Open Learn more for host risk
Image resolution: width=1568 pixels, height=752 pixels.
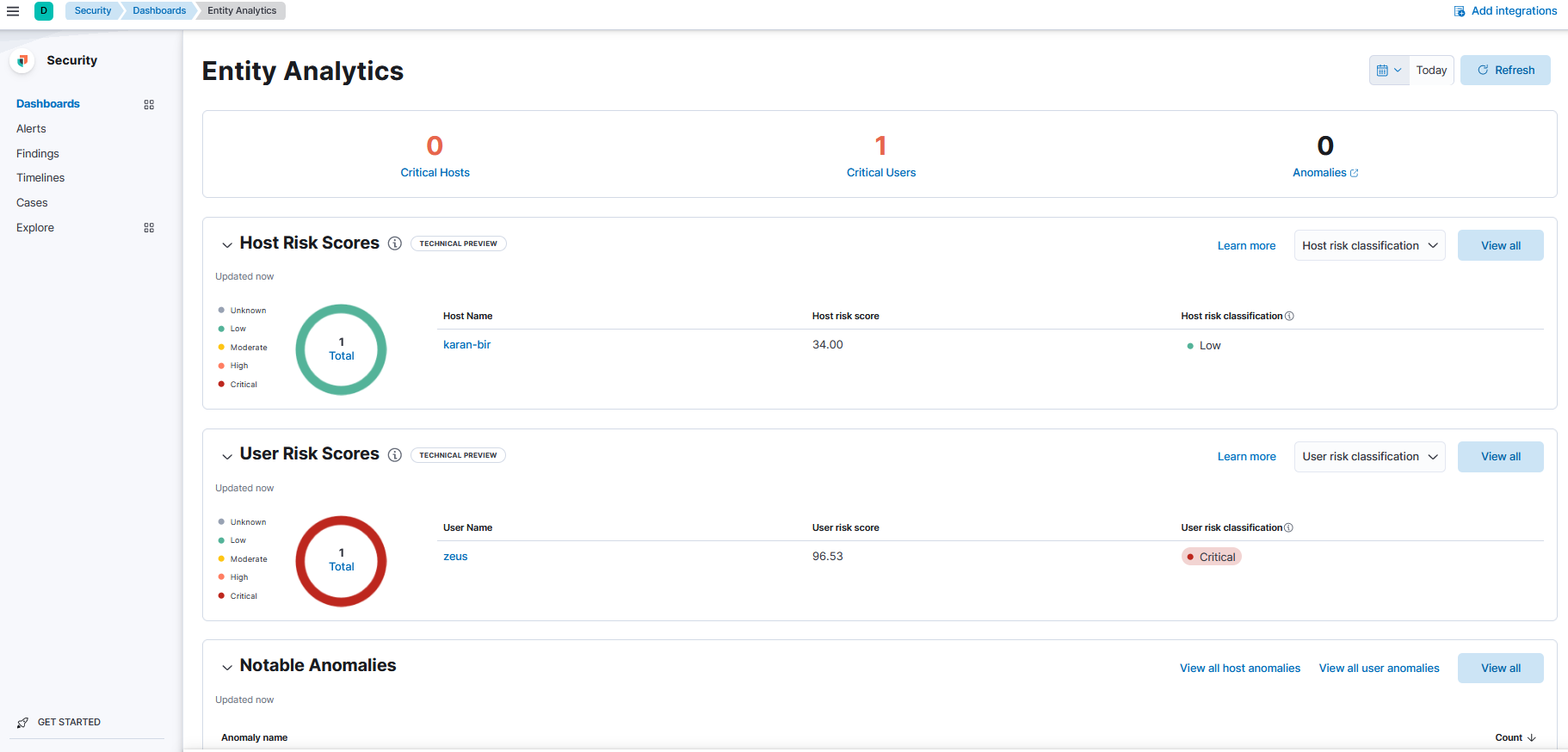pos(1246,246)
